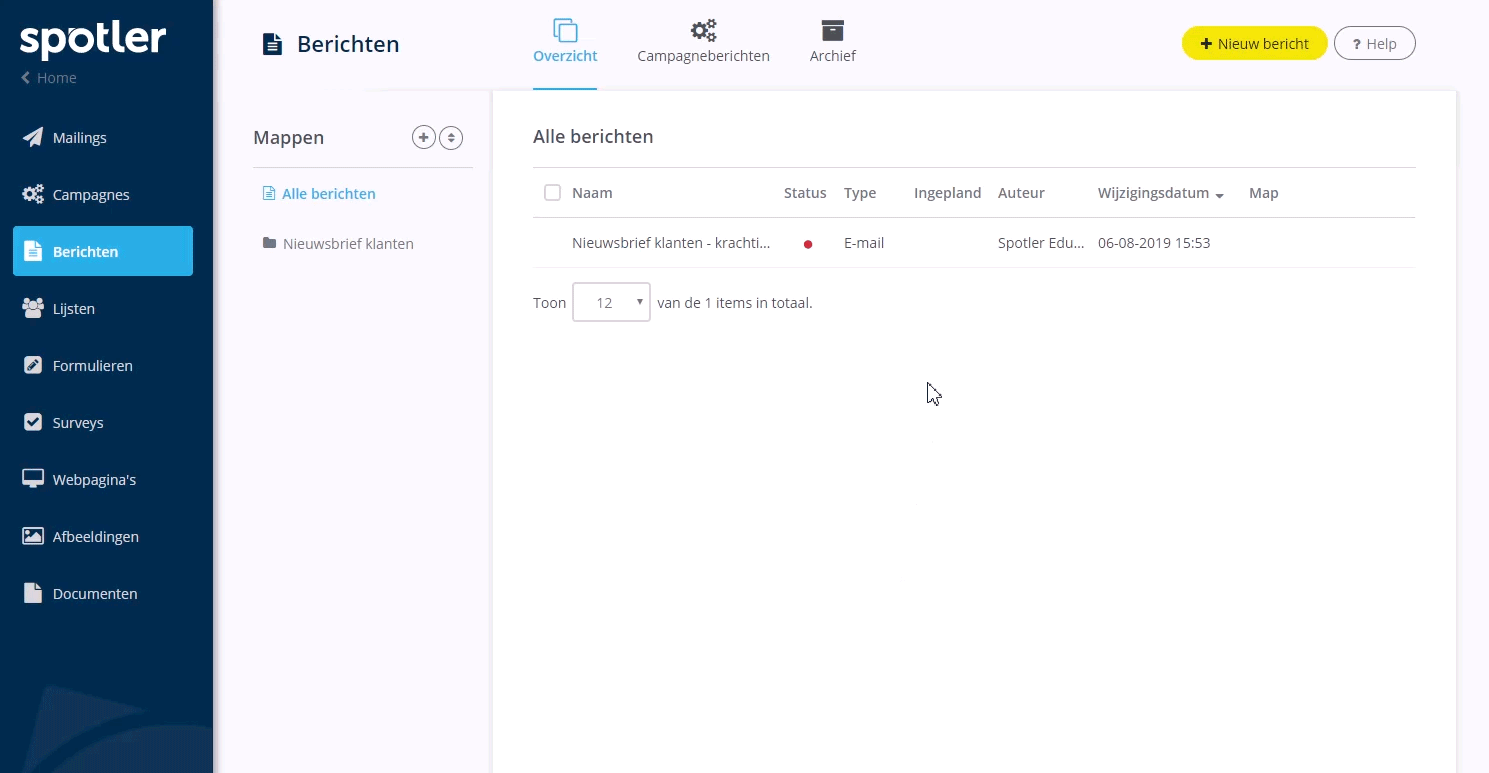Add a new folder with plus icon
The height and width of the screenshot is (773, 1489).
pos(424,138)
